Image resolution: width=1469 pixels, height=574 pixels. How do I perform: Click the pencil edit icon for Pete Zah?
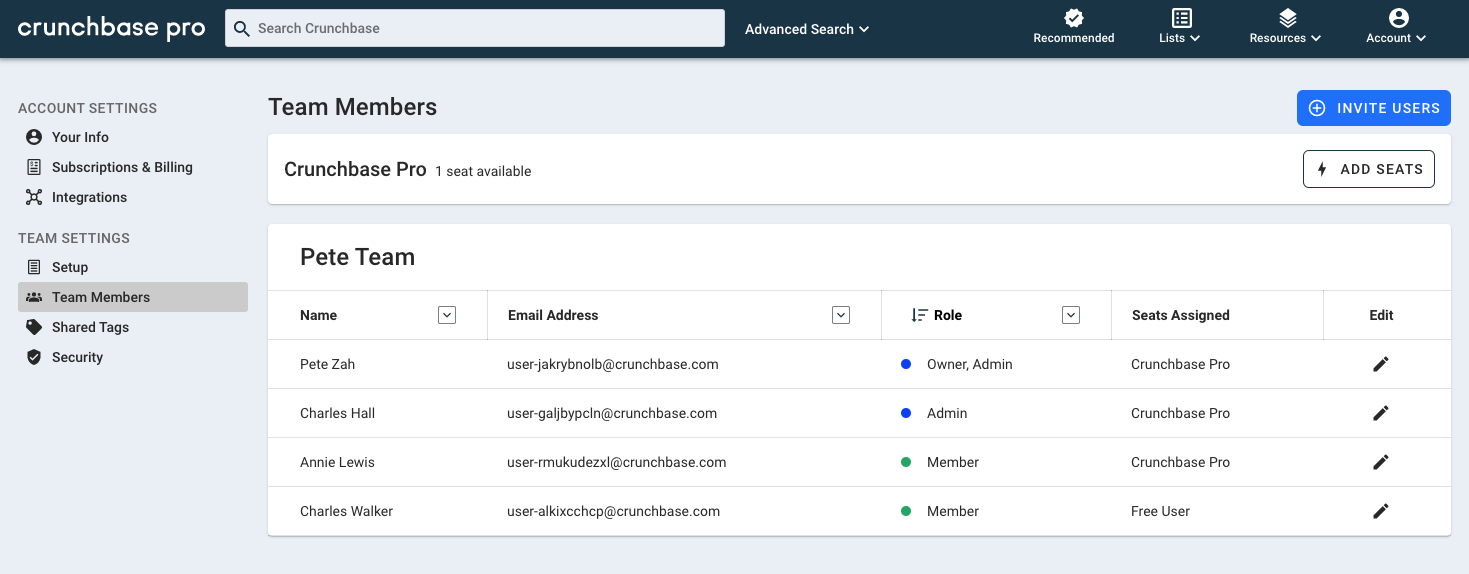[x=1381, y=364]
